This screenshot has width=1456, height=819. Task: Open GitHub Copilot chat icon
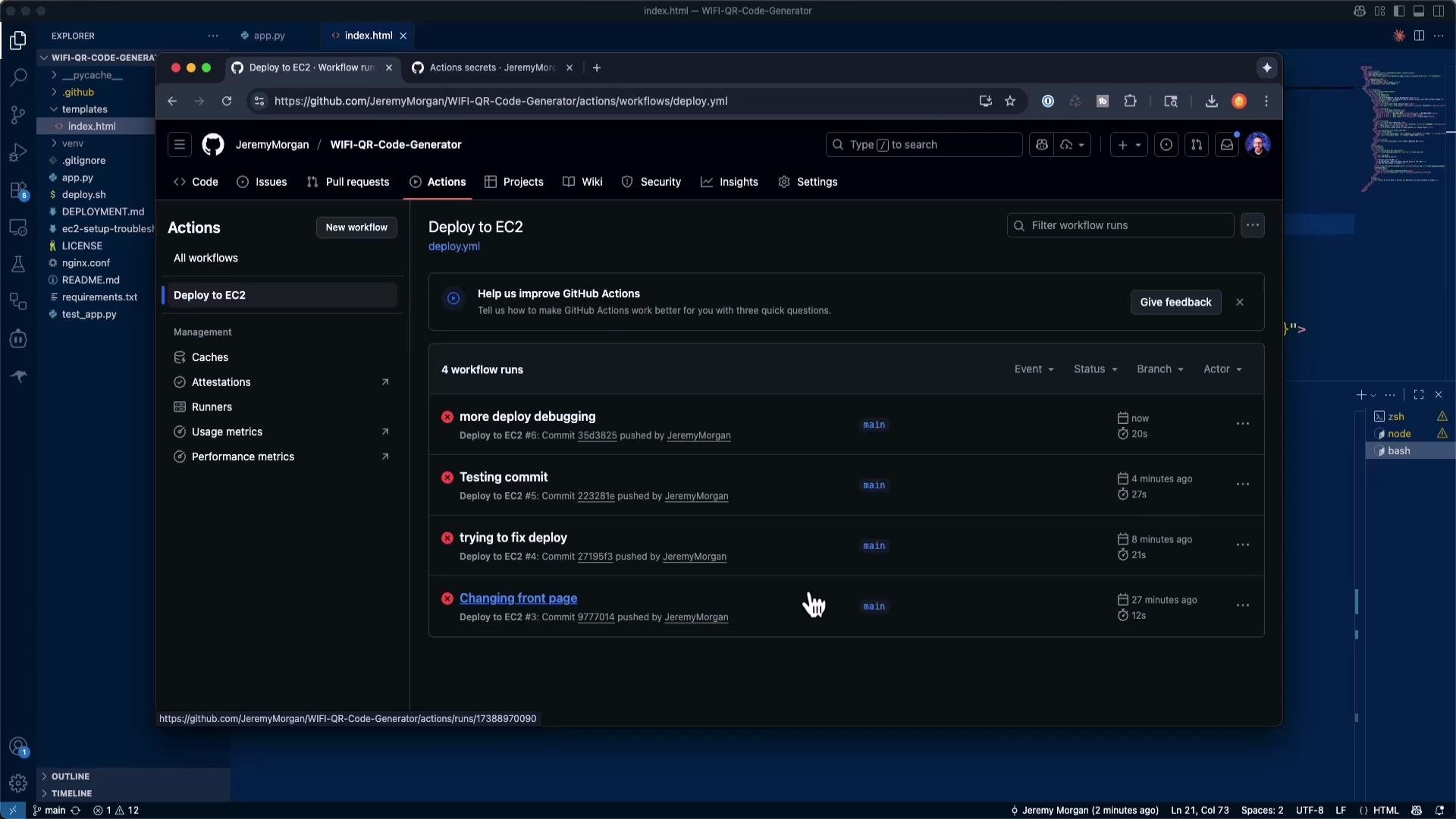(1041, 144)
